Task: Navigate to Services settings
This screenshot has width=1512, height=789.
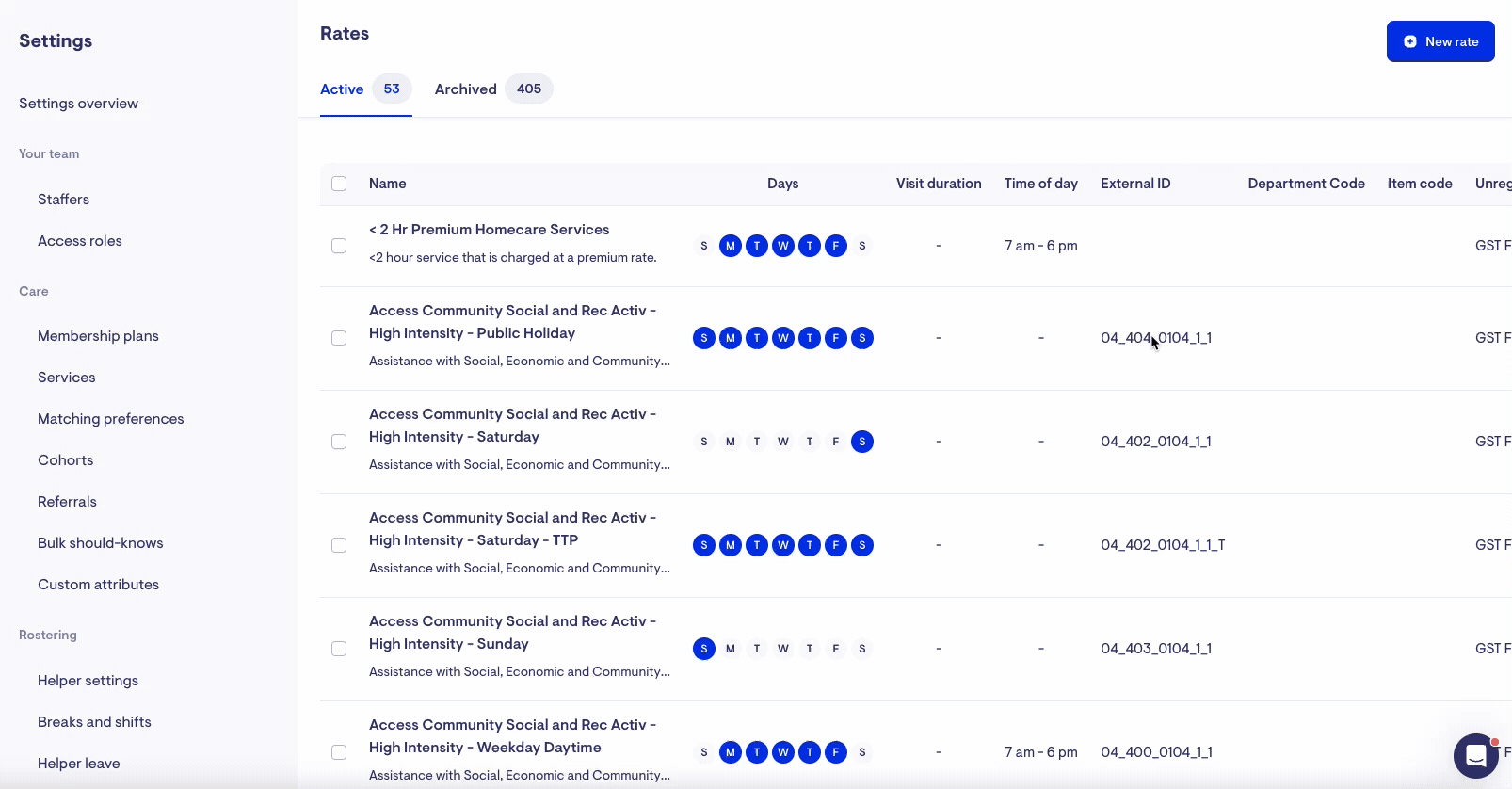Action: (66, 378)
